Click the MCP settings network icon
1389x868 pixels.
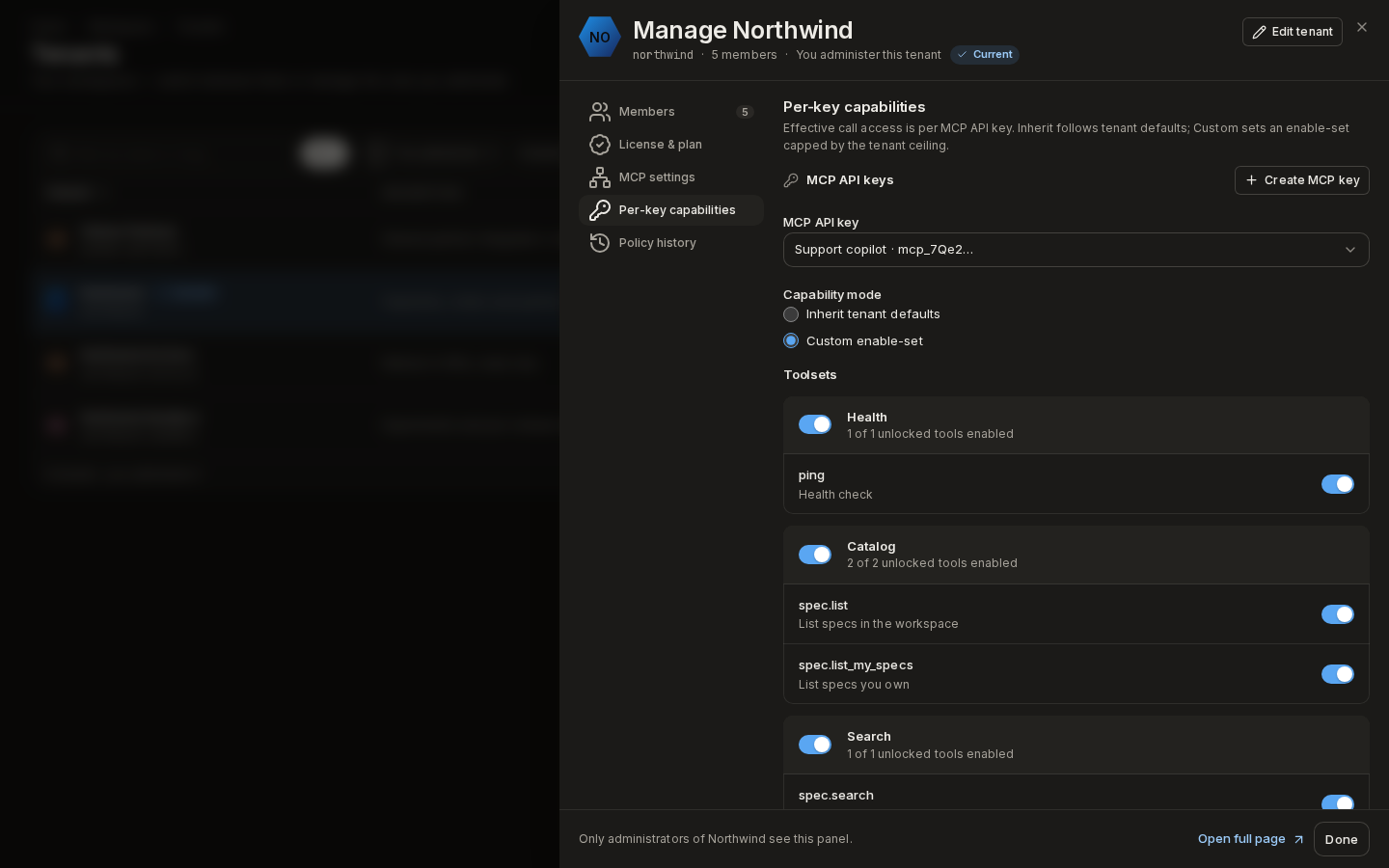coord(600,177)
